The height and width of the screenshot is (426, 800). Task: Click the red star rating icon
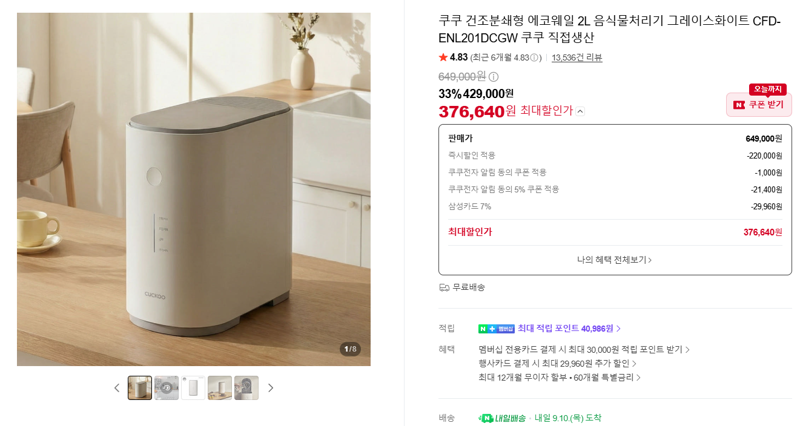(x=443, y=57)
